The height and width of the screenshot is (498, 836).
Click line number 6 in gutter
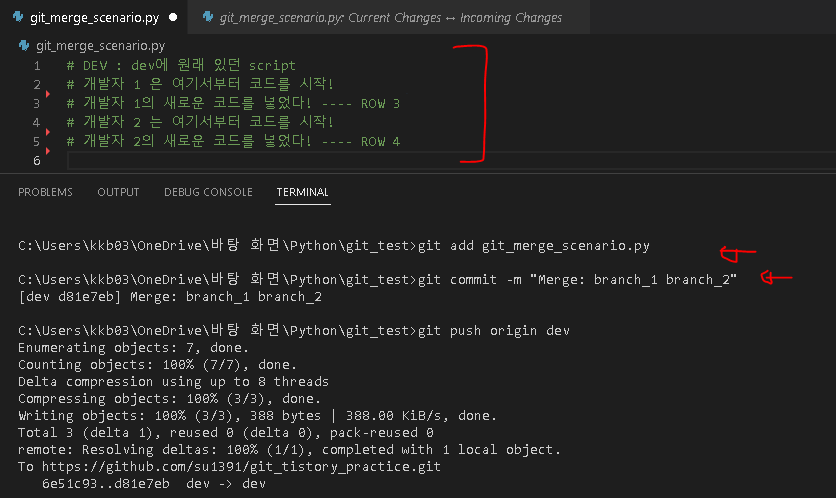pyautogui.click(x=37, y=160)
